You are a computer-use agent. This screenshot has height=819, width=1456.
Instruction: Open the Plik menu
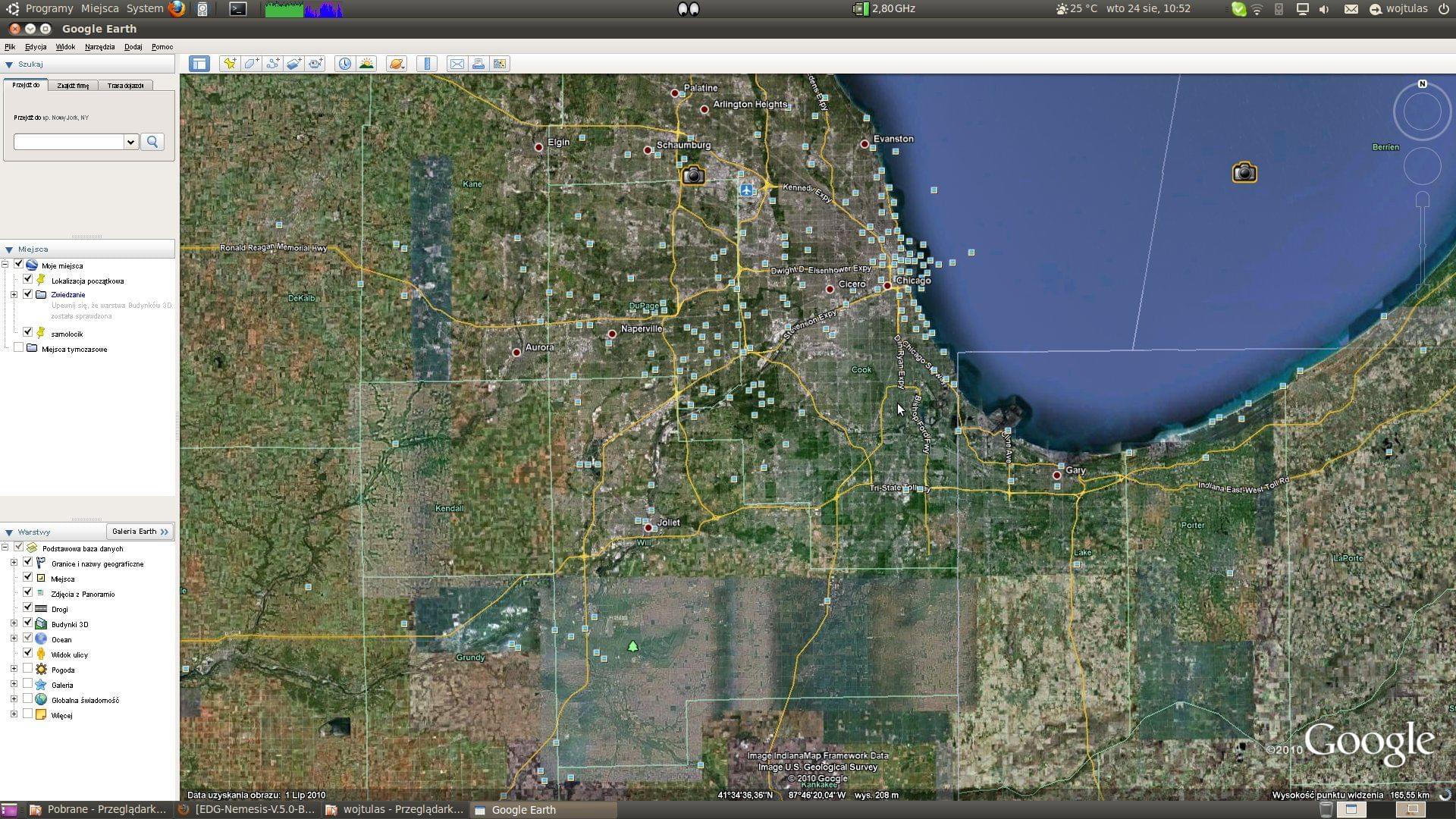click(x=10, y=47)
